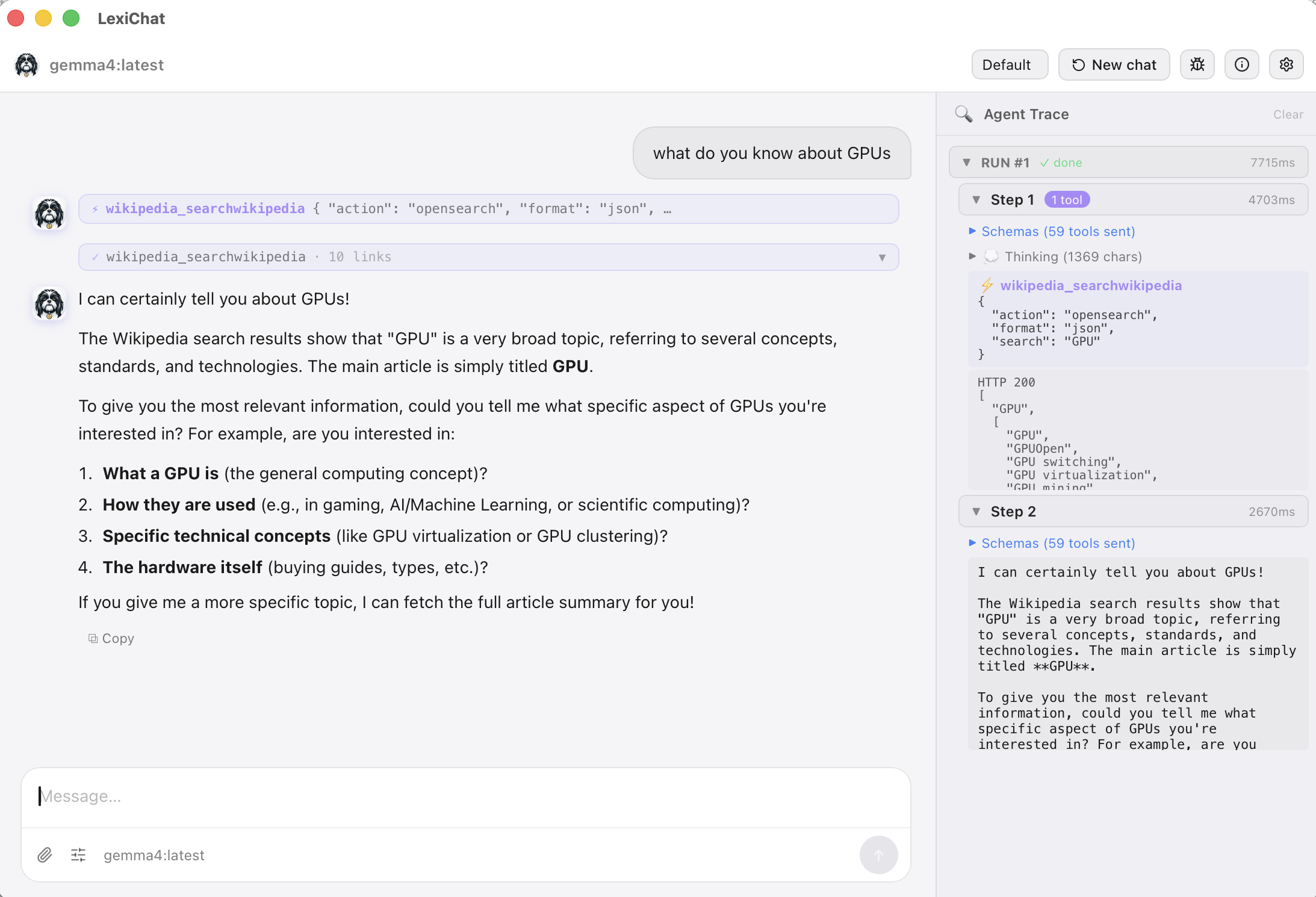1316x897 pixels.
Task: Clear the Agent Trace
Action: point(1288,114)
